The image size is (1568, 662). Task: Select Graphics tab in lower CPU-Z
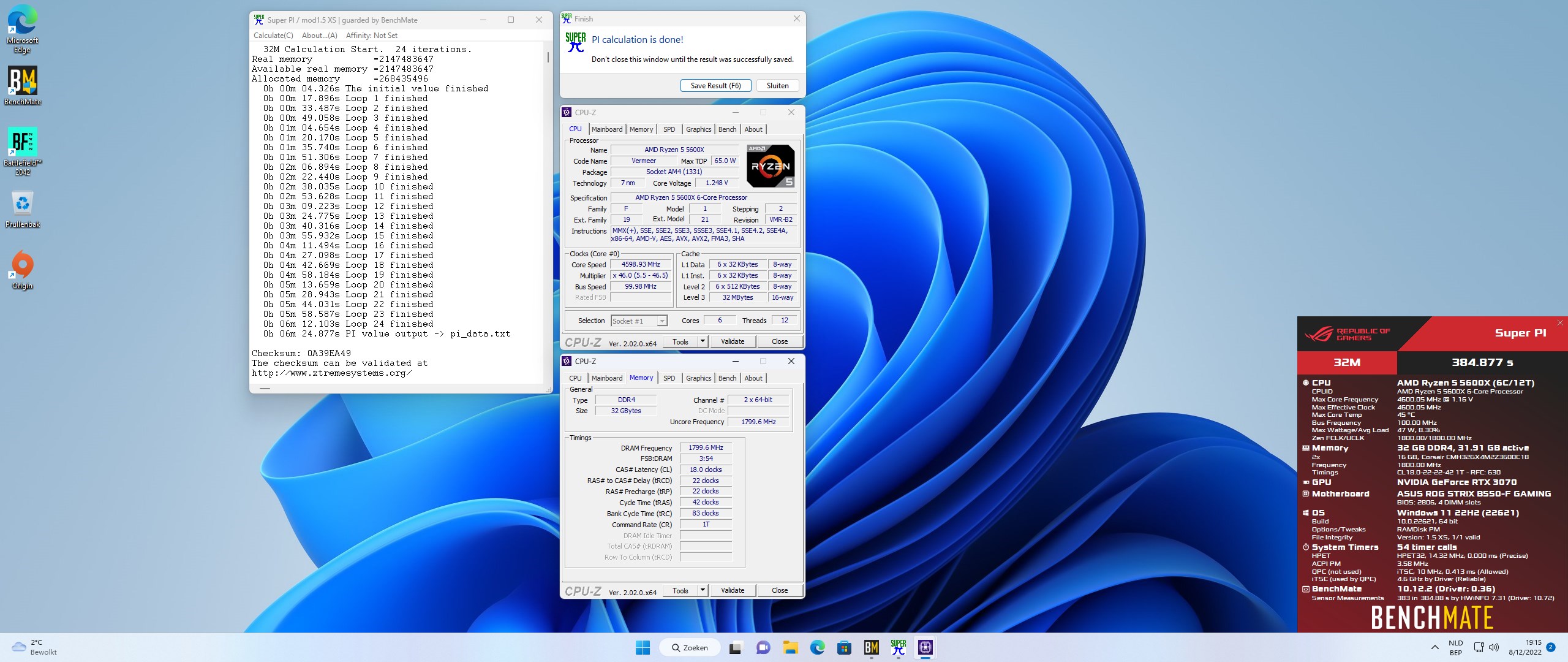tap(698, 378)
